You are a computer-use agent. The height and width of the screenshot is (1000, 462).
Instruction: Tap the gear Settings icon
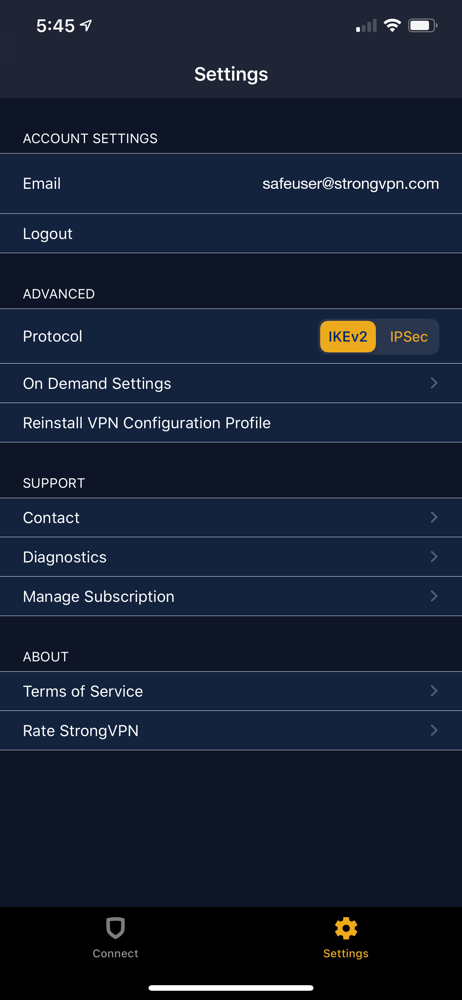pyautogui.click(x=346, y=928)
